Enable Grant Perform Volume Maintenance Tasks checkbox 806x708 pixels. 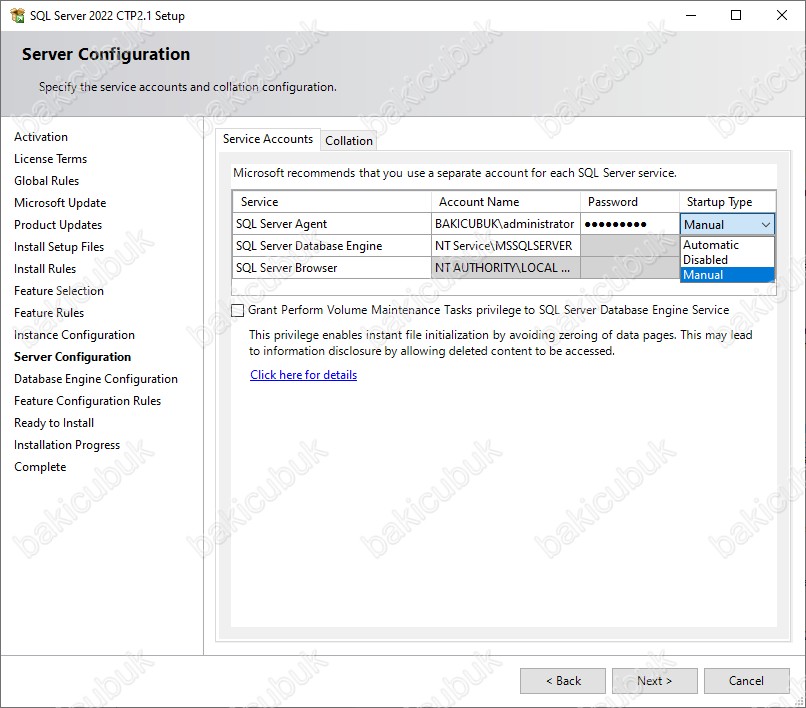[237, 310]
